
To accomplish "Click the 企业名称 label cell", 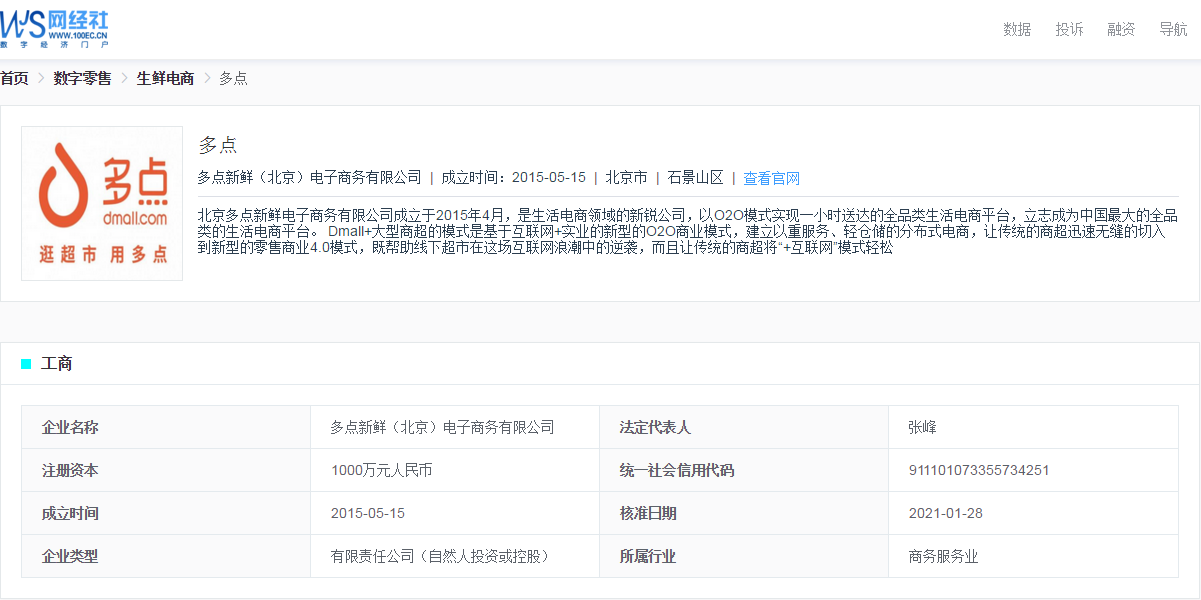I will coord(166,427).
